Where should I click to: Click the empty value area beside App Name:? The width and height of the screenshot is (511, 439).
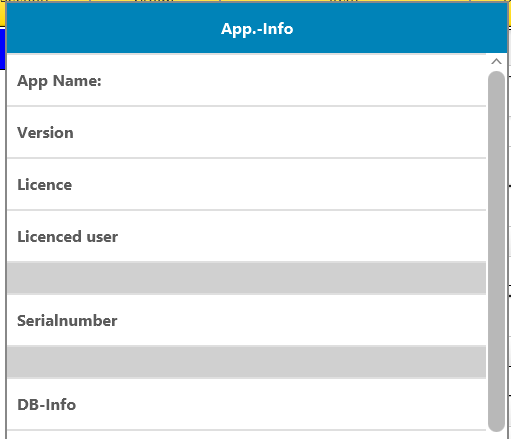[x=293, y=81]
